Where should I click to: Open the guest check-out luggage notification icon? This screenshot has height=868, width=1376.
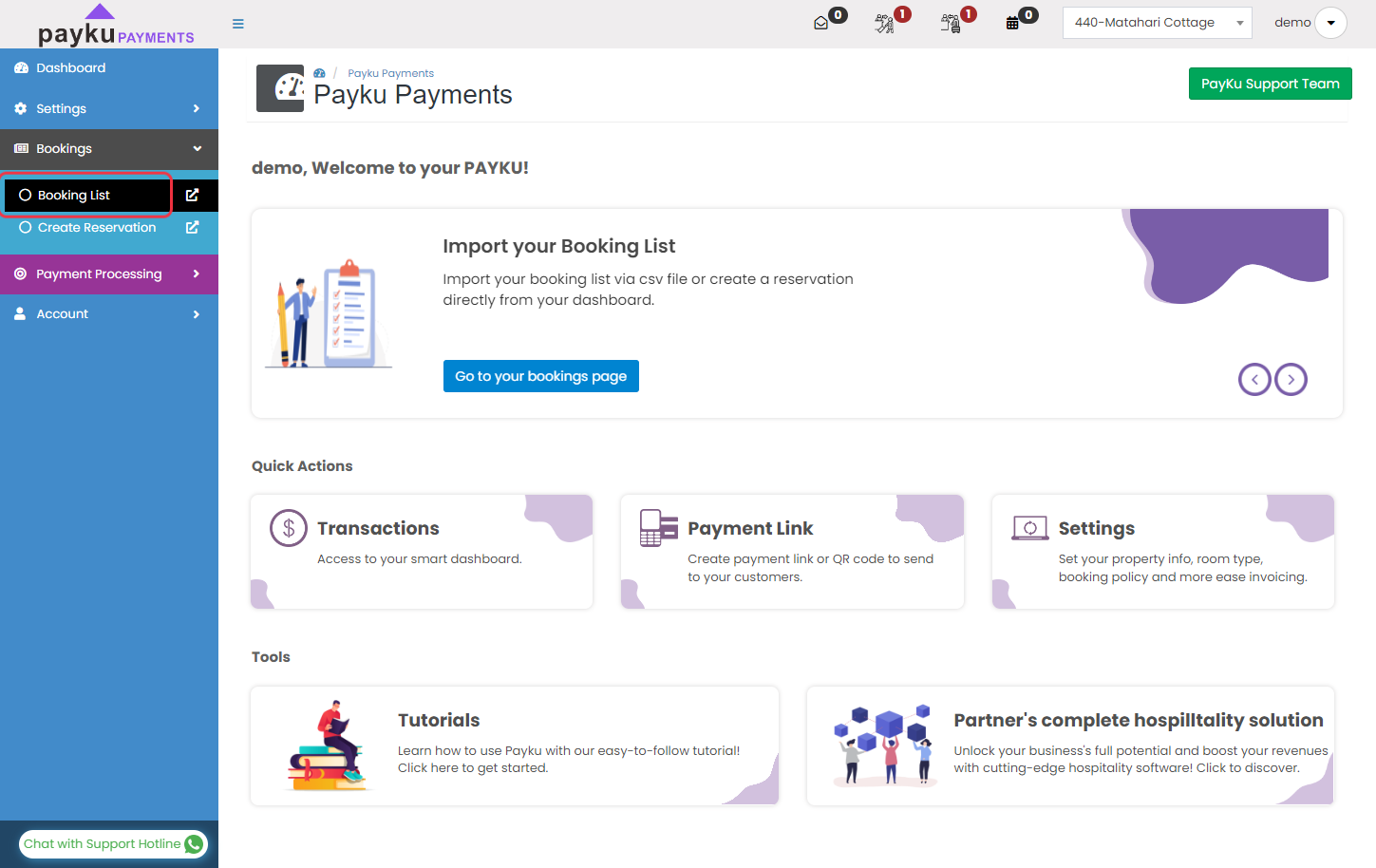point(951,24)
